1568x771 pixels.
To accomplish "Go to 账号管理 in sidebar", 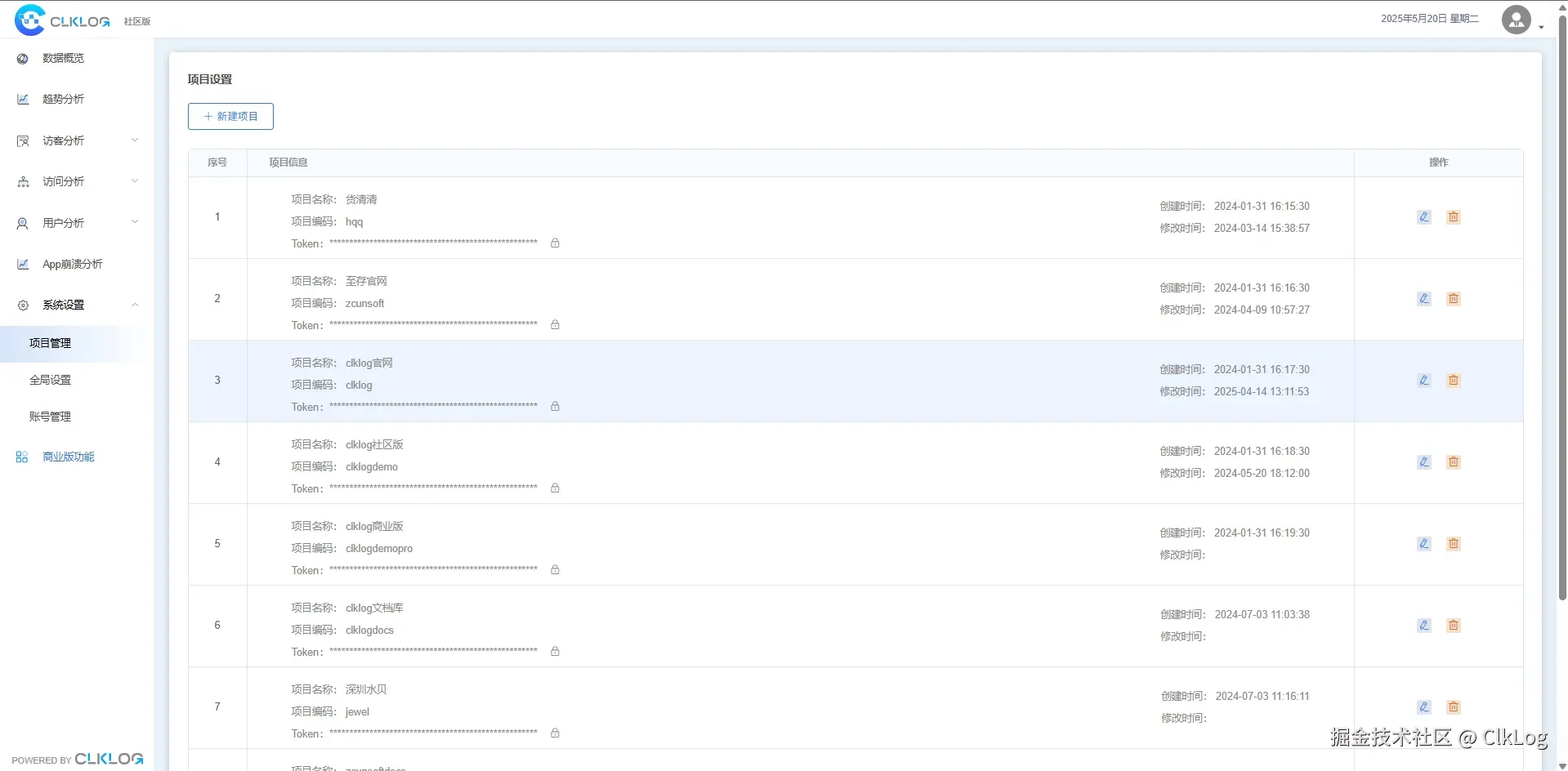I will (51, 417).
